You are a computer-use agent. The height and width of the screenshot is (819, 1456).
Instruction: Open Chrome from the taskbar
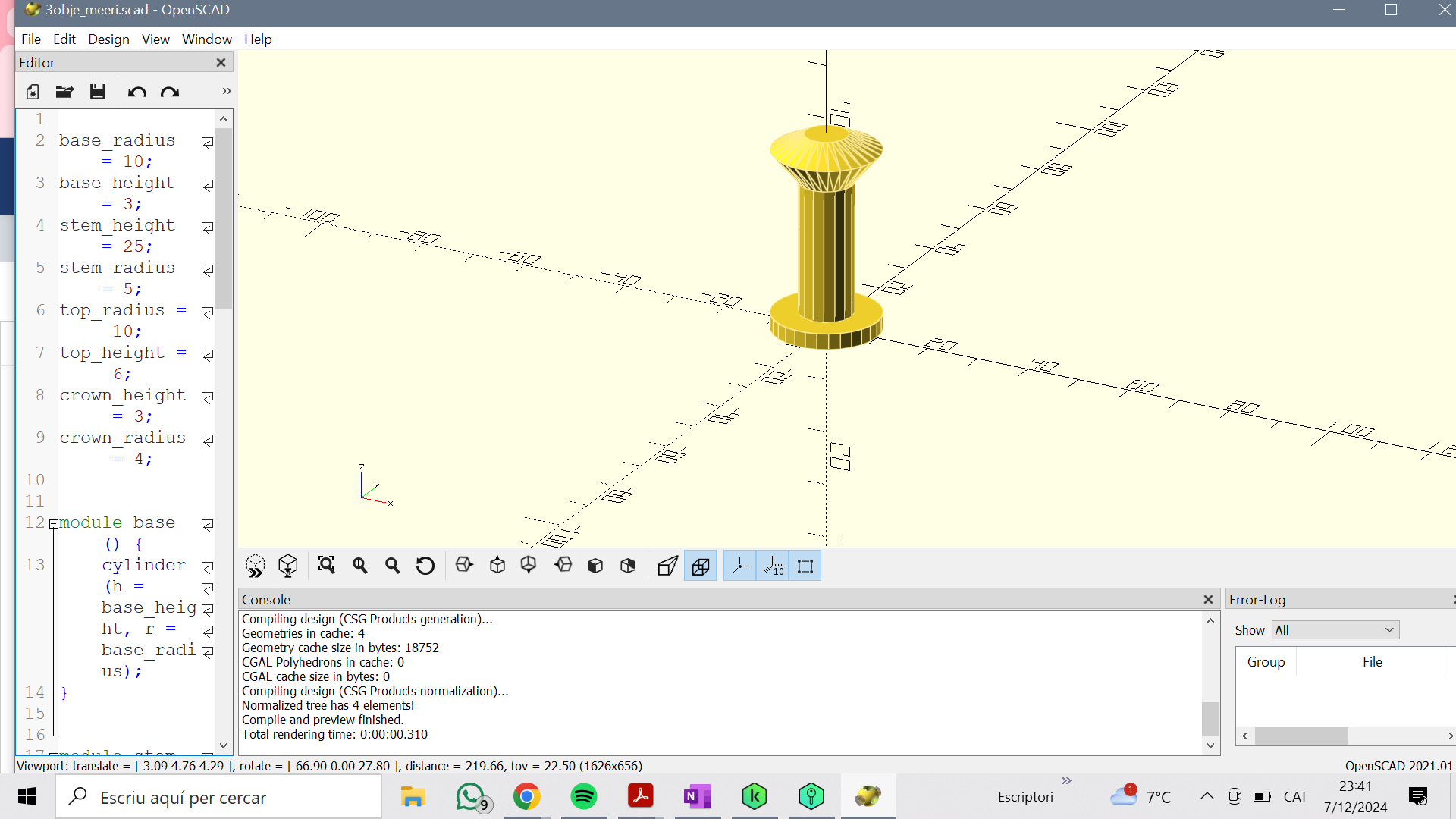(x=526, y=797)
